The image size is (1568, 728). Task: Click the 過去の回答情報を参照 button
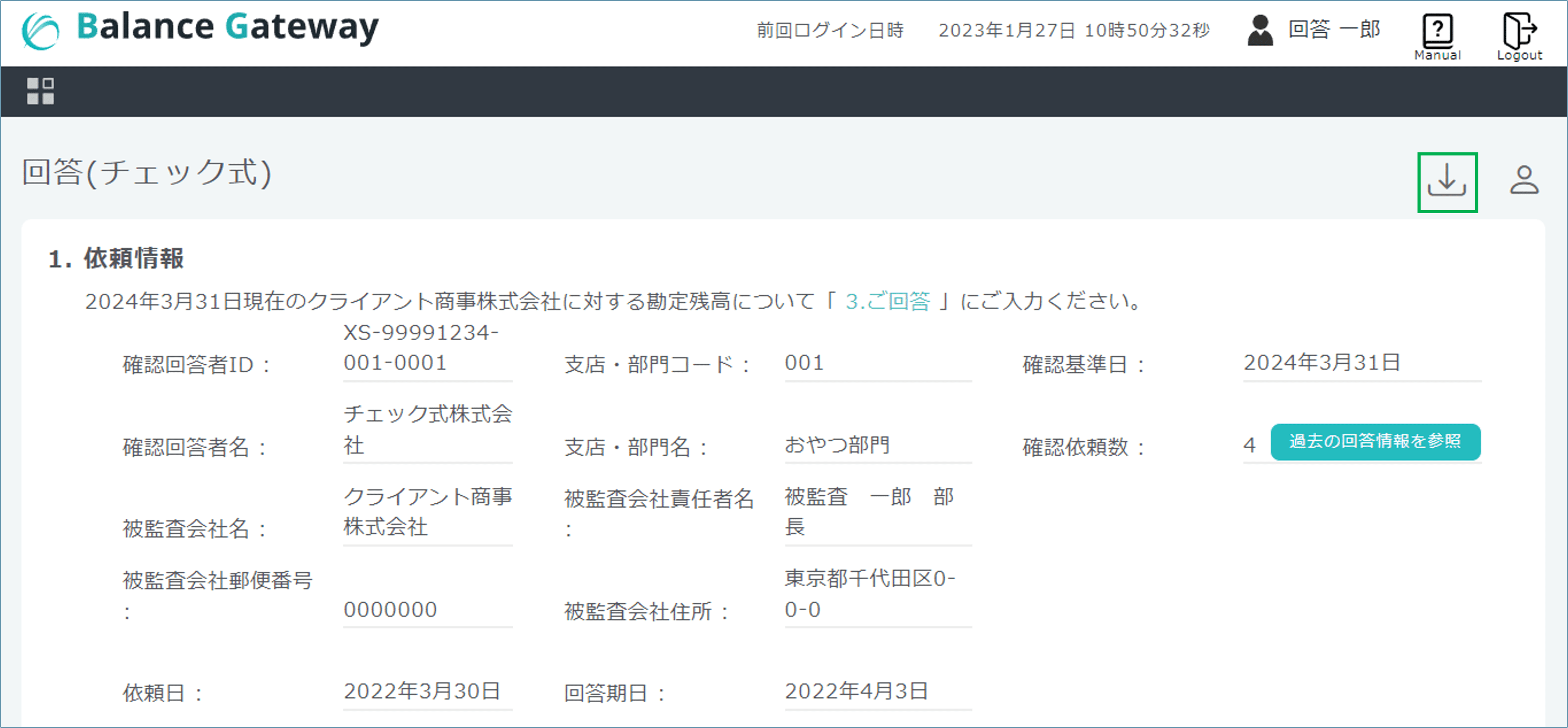coord(1375,442)
